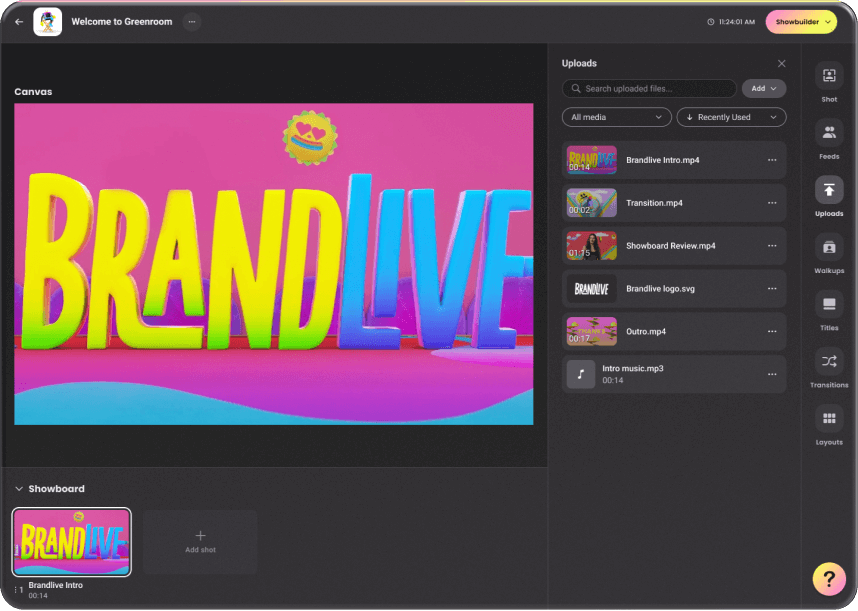
Task: Open the Titles panel in sidebar
Action: pos(829,305)
